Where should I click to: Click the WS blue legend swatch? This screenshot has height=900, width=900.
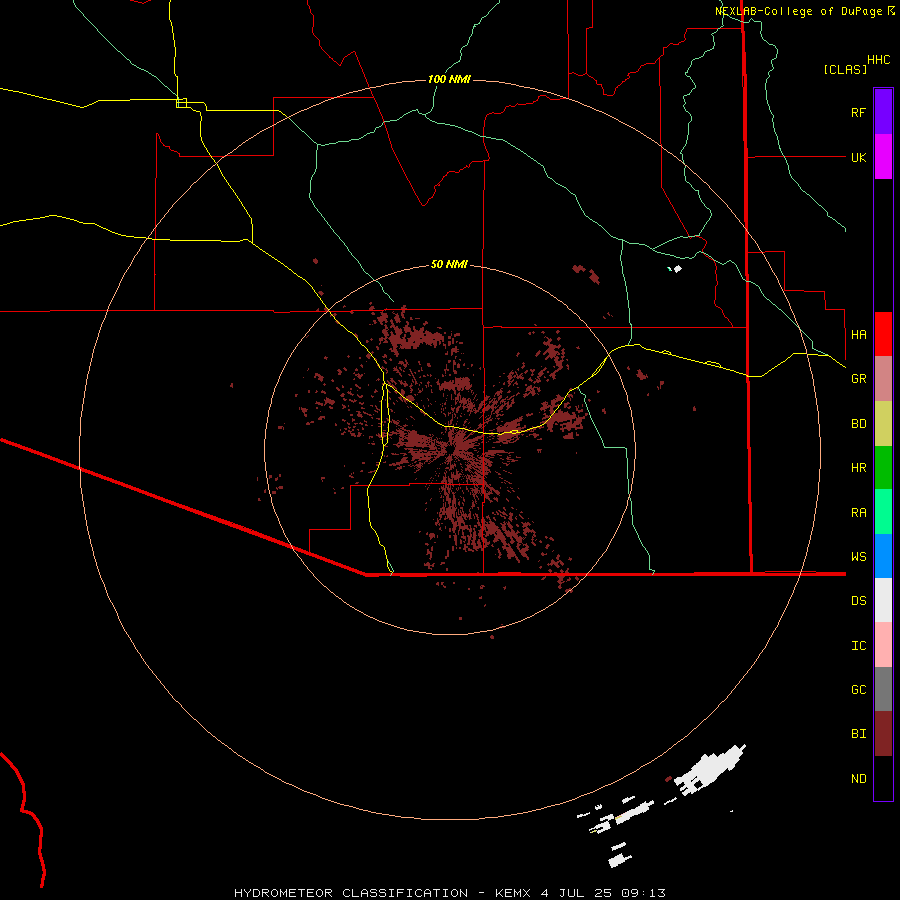coord(883,556)
